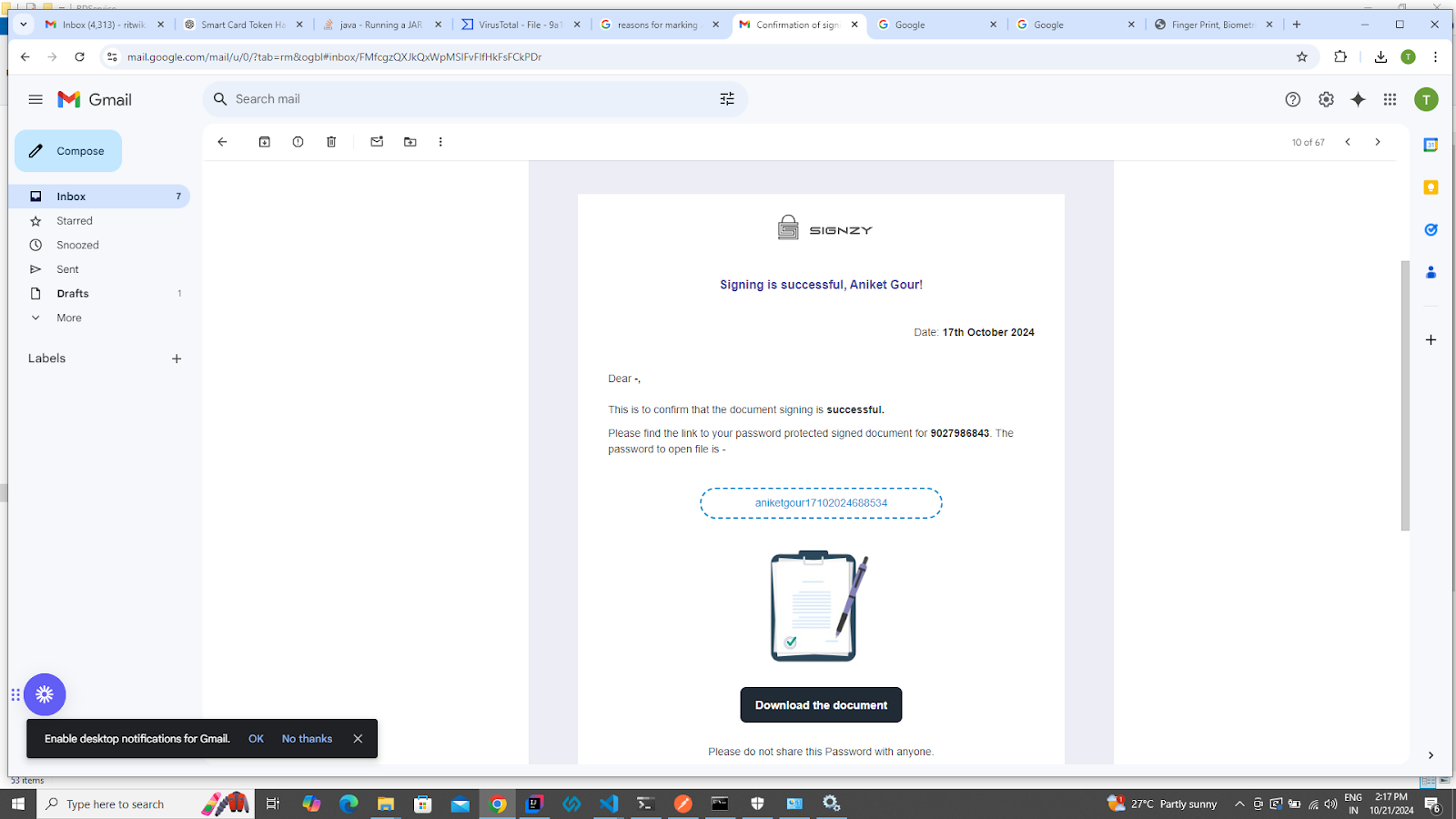This screenshot has height=819, width=1456.
Task: Open Drafts folder
Action: tap(99, 294)
